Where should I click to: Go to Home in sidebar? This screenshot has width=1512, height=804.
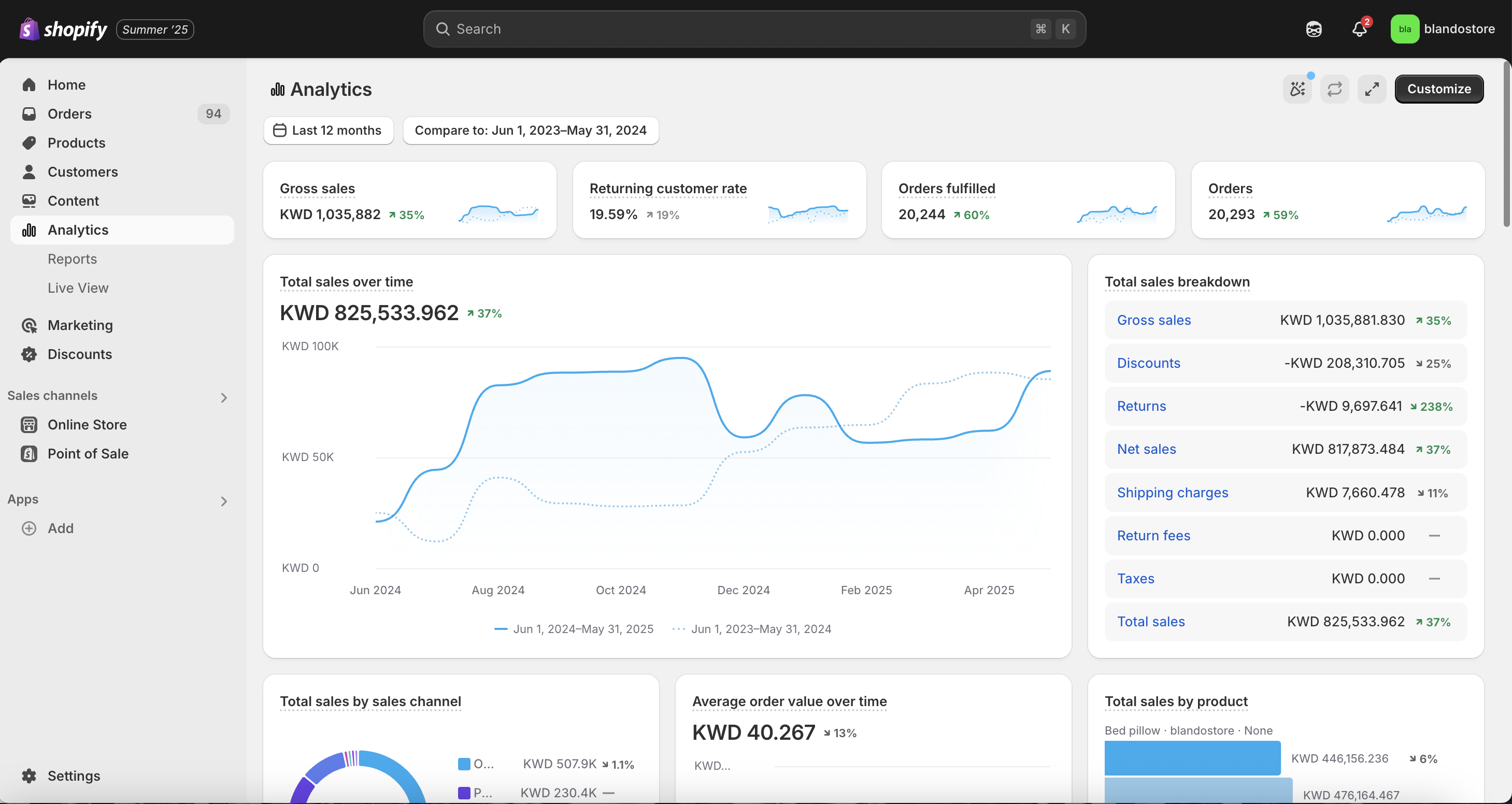coord(122,84)
